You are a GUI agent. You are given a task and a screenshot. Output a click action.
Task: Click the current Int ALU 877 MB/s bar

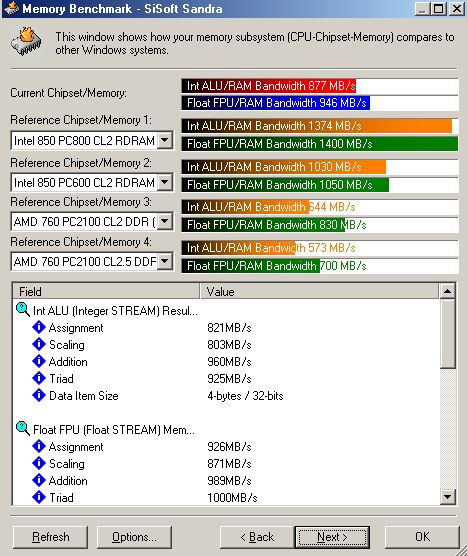269,86
